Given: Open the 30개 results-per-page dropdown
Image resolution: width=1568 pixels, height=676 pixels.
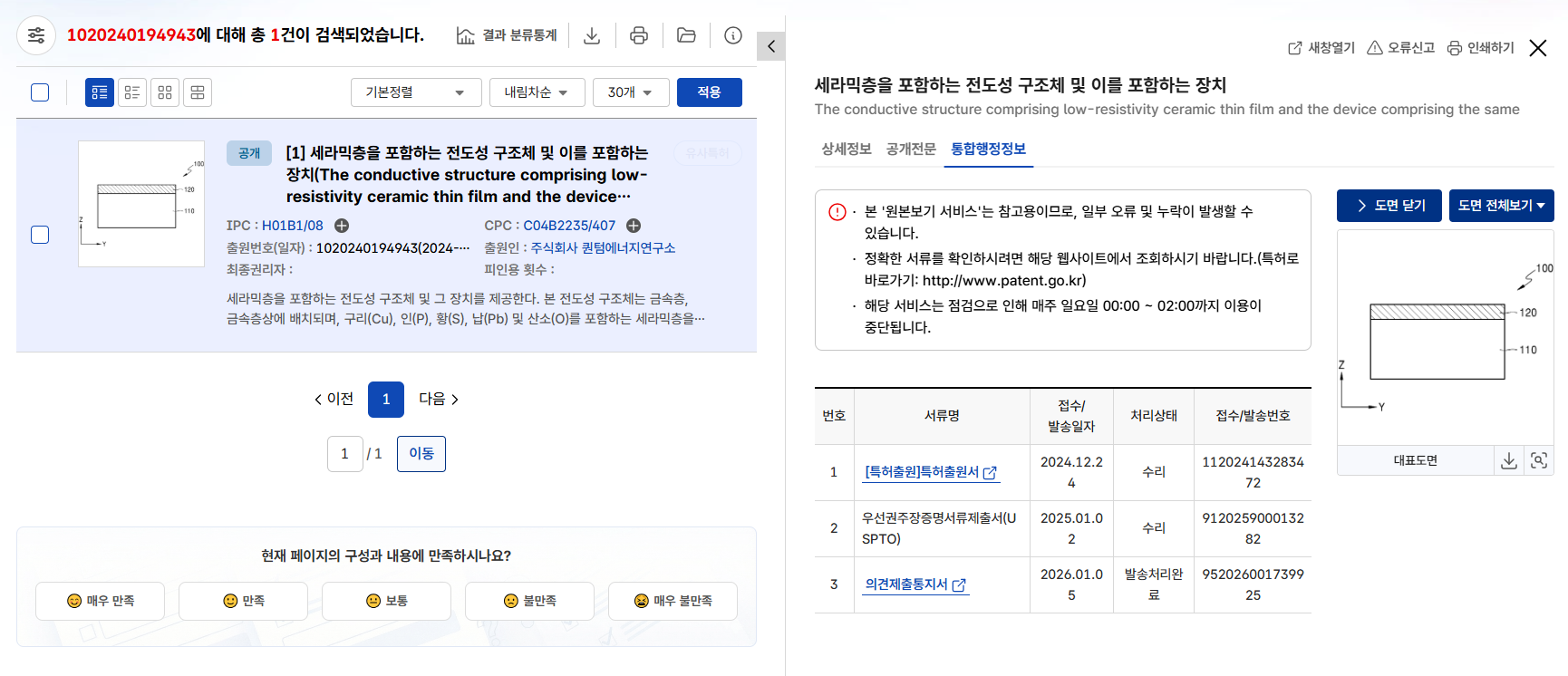Looking at the screenshot, I should [x=631, y=92].
